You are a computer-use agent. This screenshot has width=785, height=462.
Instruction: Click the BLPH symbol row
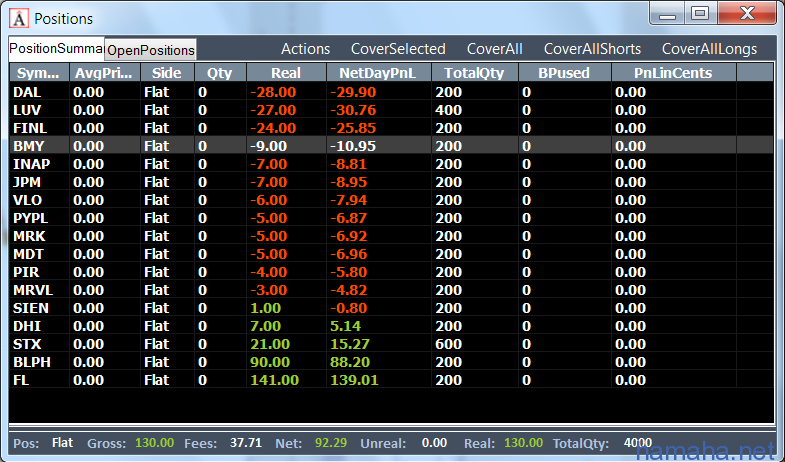(x=29, y=362)
